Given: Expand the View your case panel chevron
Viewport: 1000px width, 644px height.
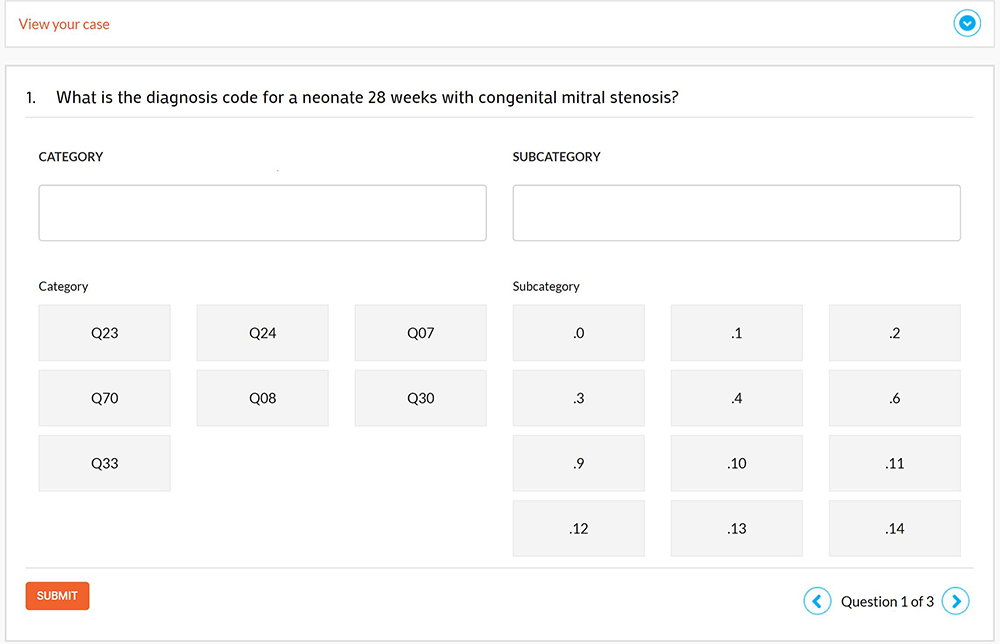Looking at the screenshot, I should (x=967, y=24).
